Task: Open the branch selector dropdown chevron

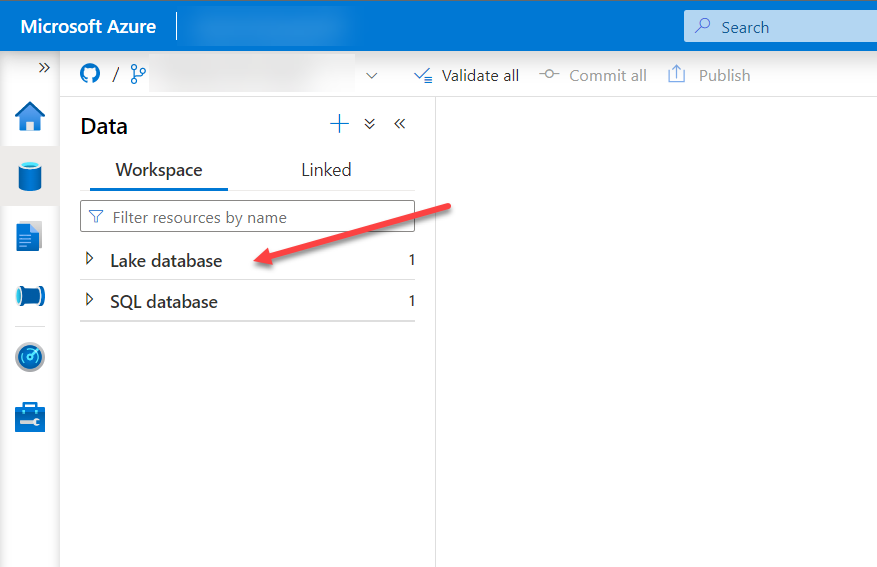Action: 371,75
